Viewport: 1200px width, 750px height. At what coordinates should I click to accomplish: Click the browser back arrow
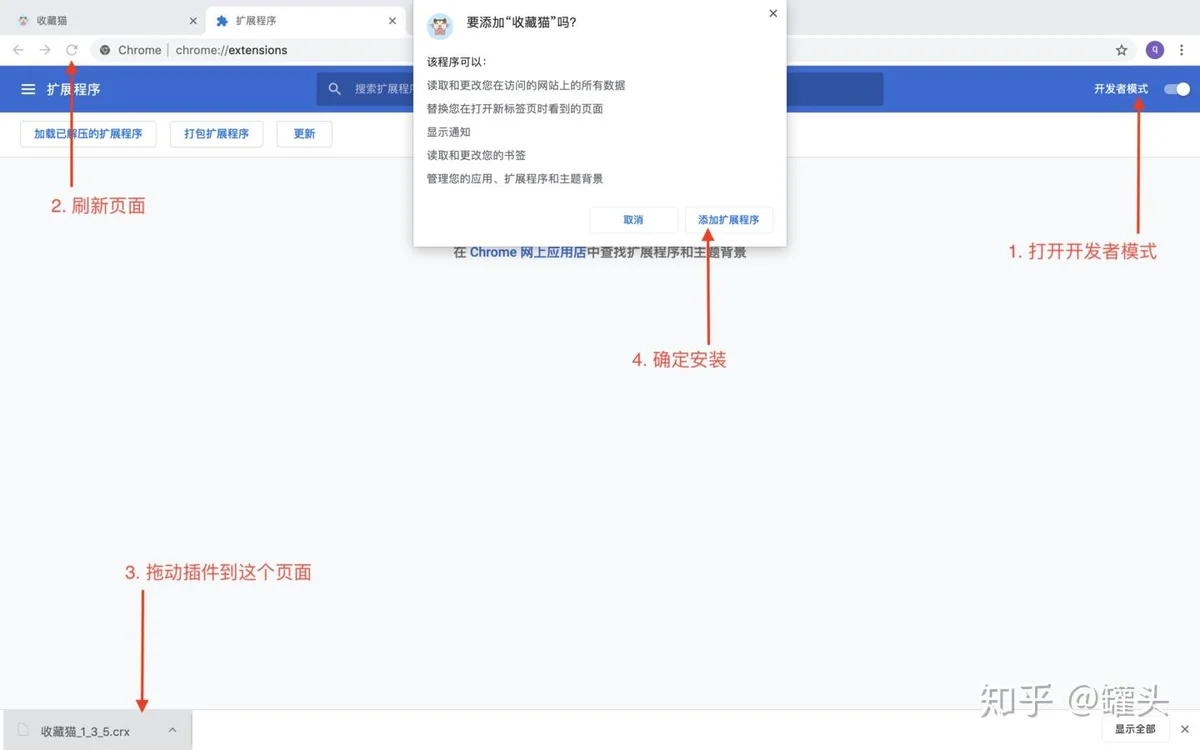click(x=18, y=50)
